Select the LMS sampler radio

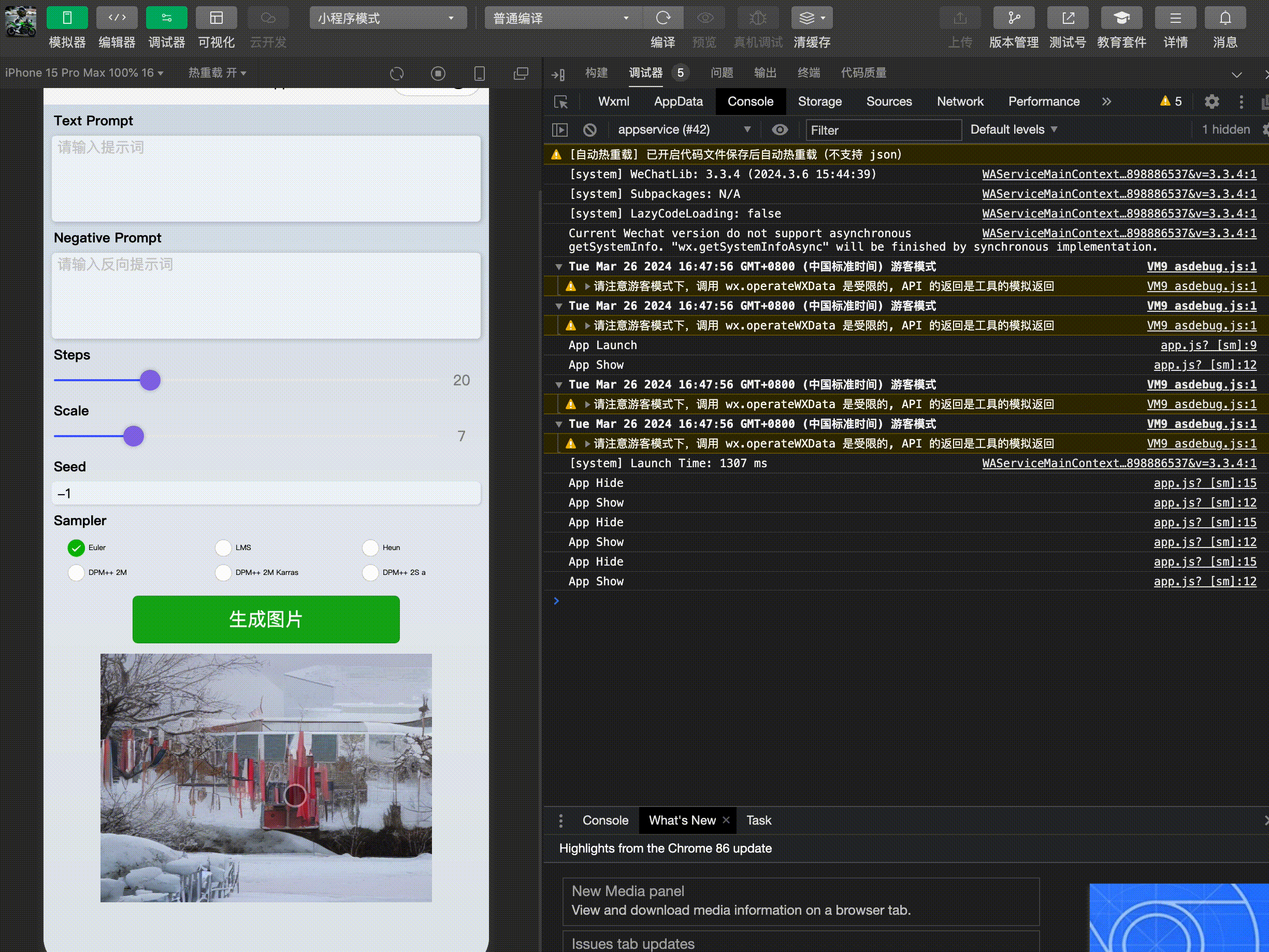224,548
